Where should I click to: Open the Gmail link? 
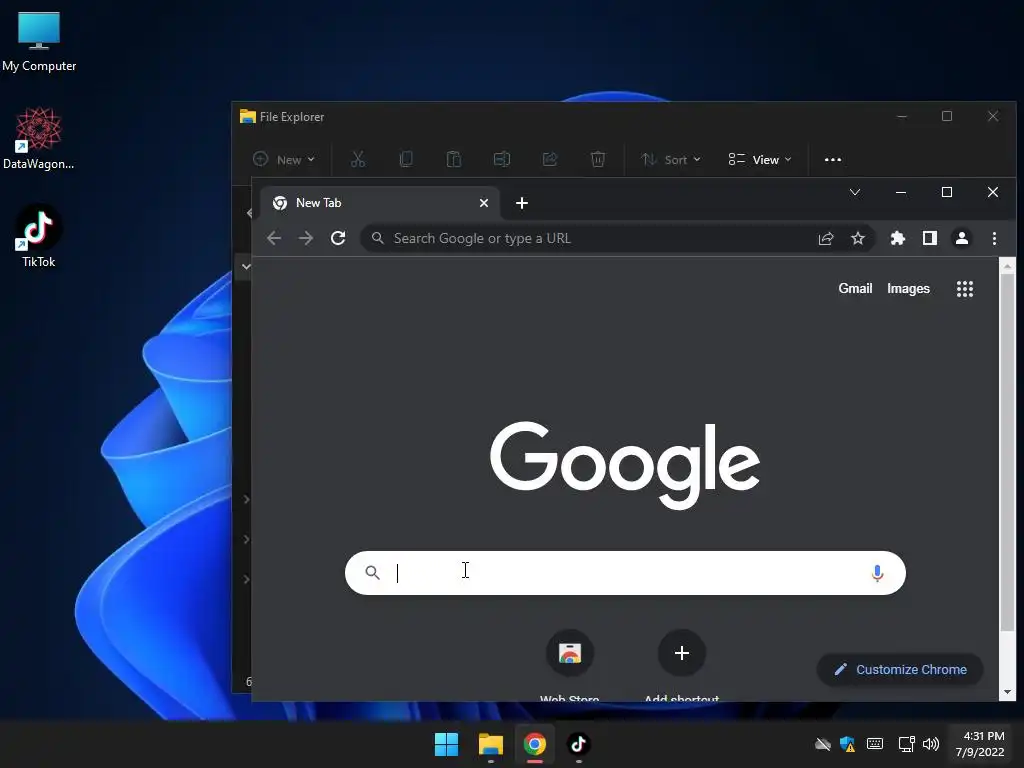(x=855, y=288)
